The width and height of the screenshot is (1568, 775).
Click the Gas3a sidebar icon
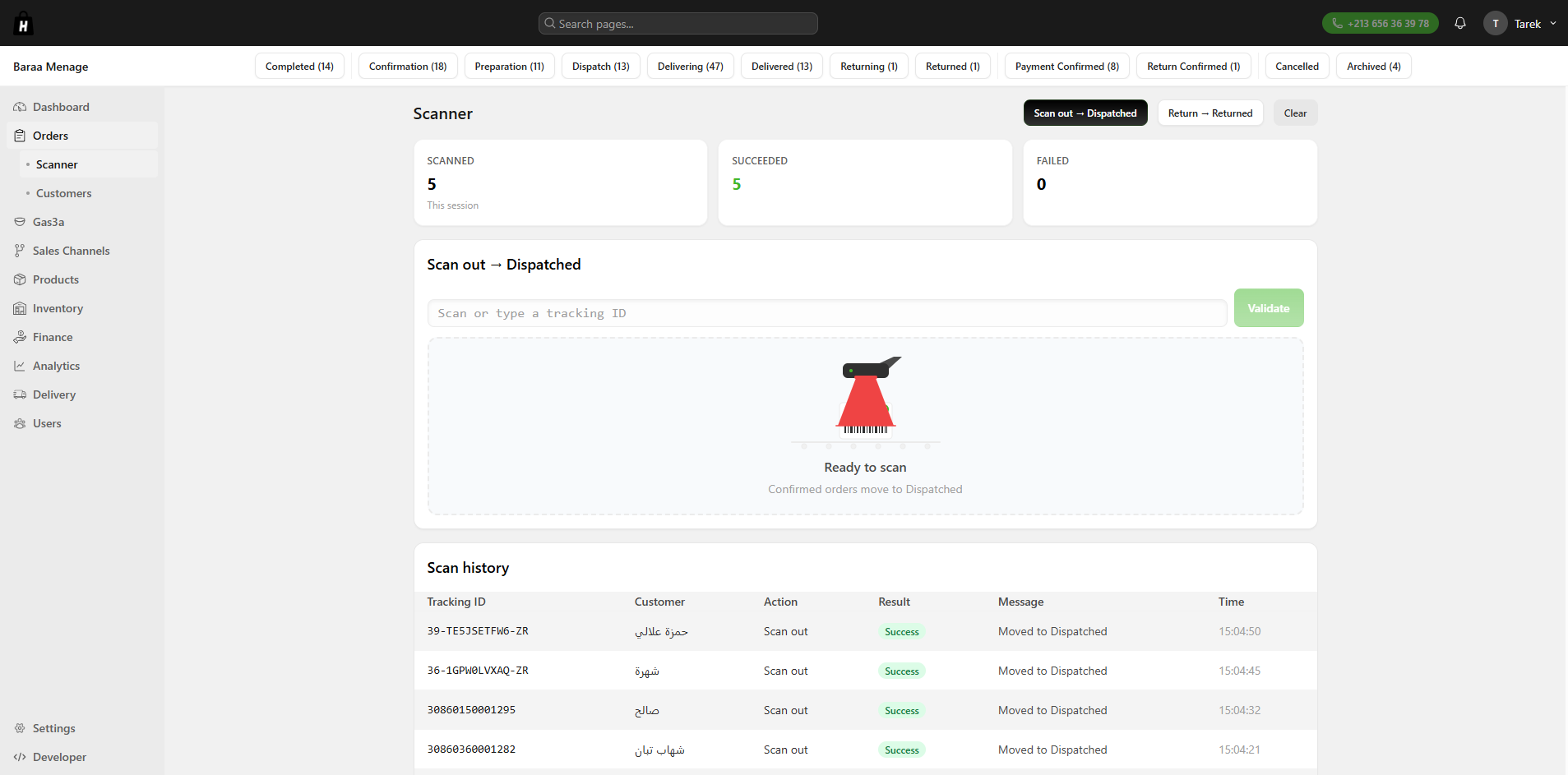[x=20, y=222]
